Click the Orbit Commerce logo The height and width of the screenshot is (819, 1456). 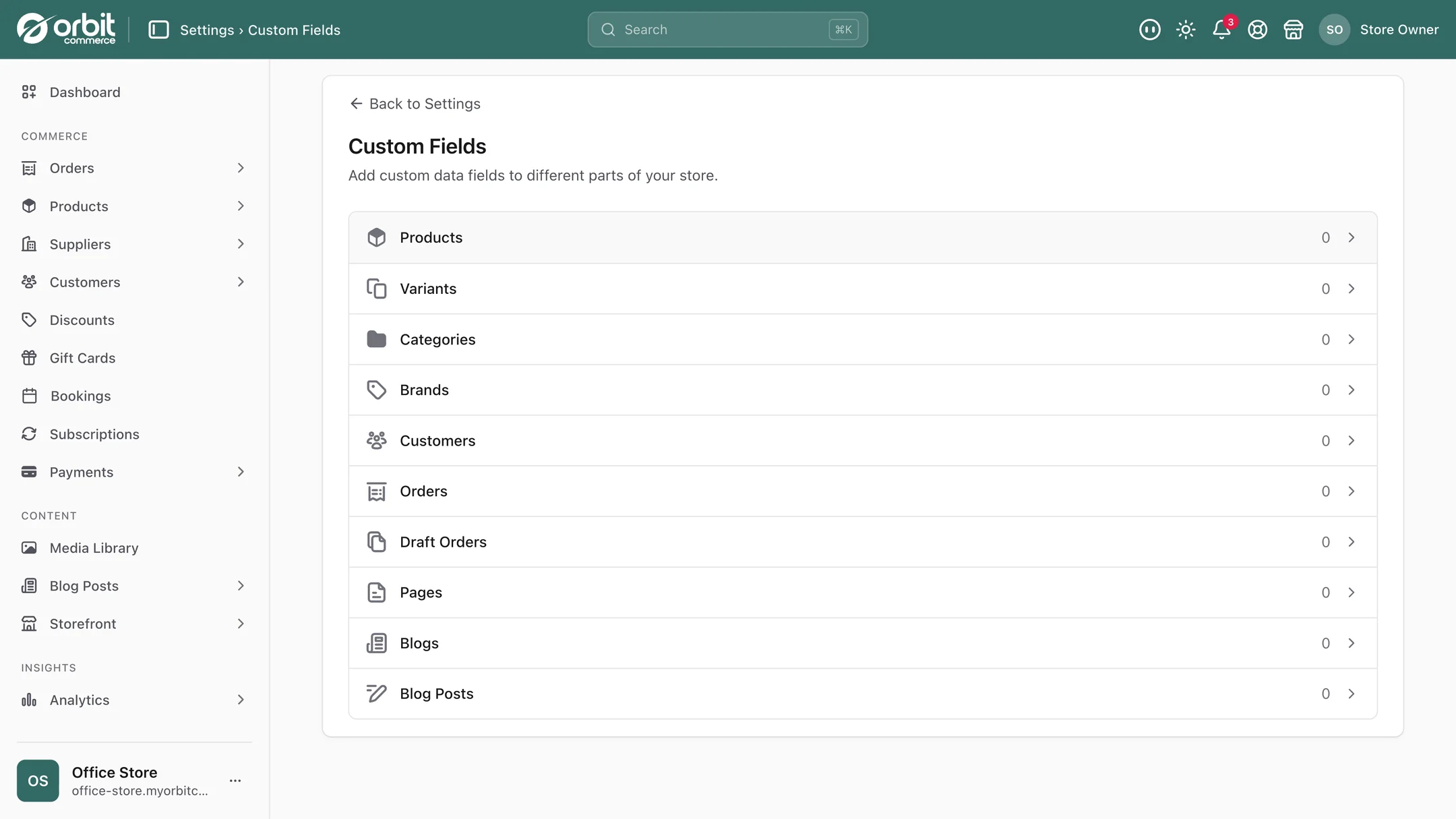(x=66, y=29)
